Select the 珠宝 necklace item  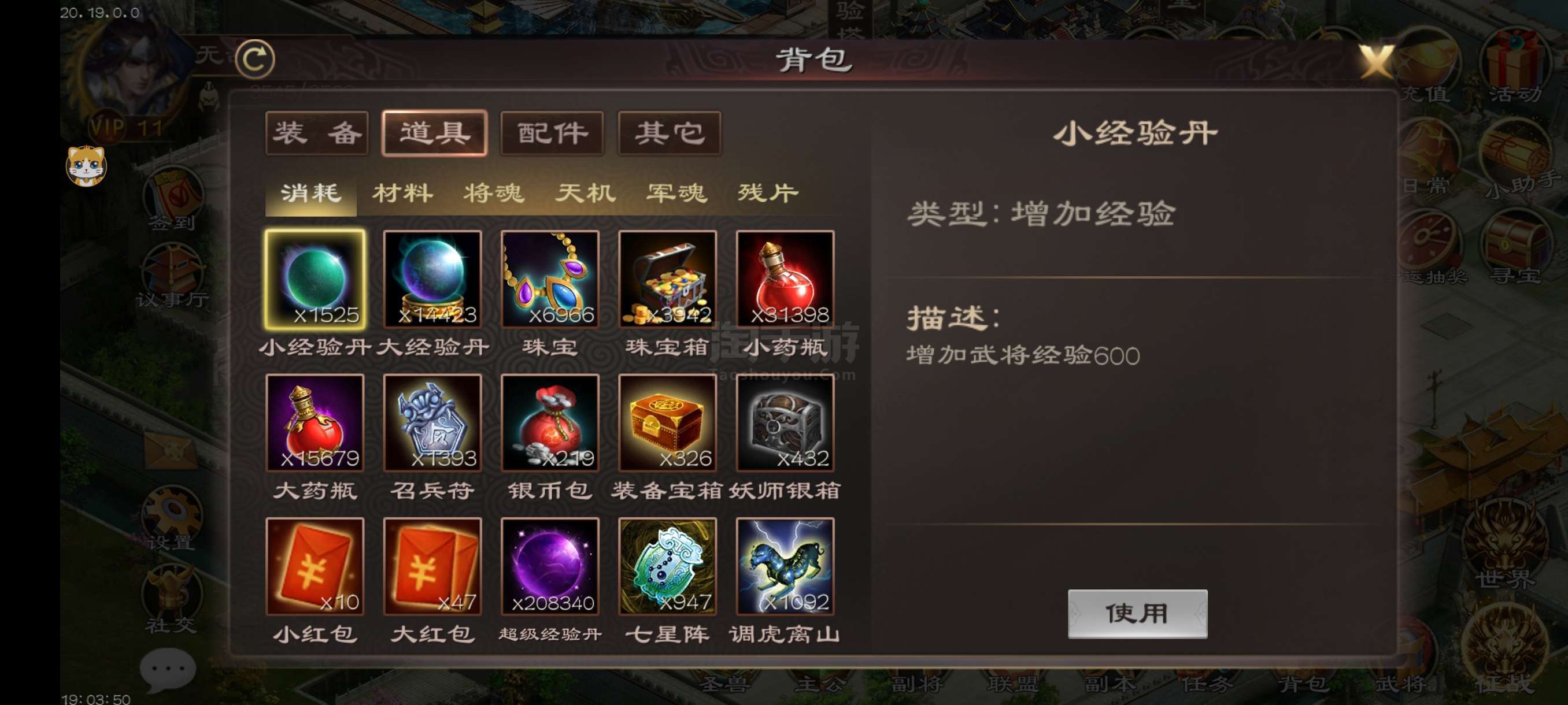tap(550, 279)
